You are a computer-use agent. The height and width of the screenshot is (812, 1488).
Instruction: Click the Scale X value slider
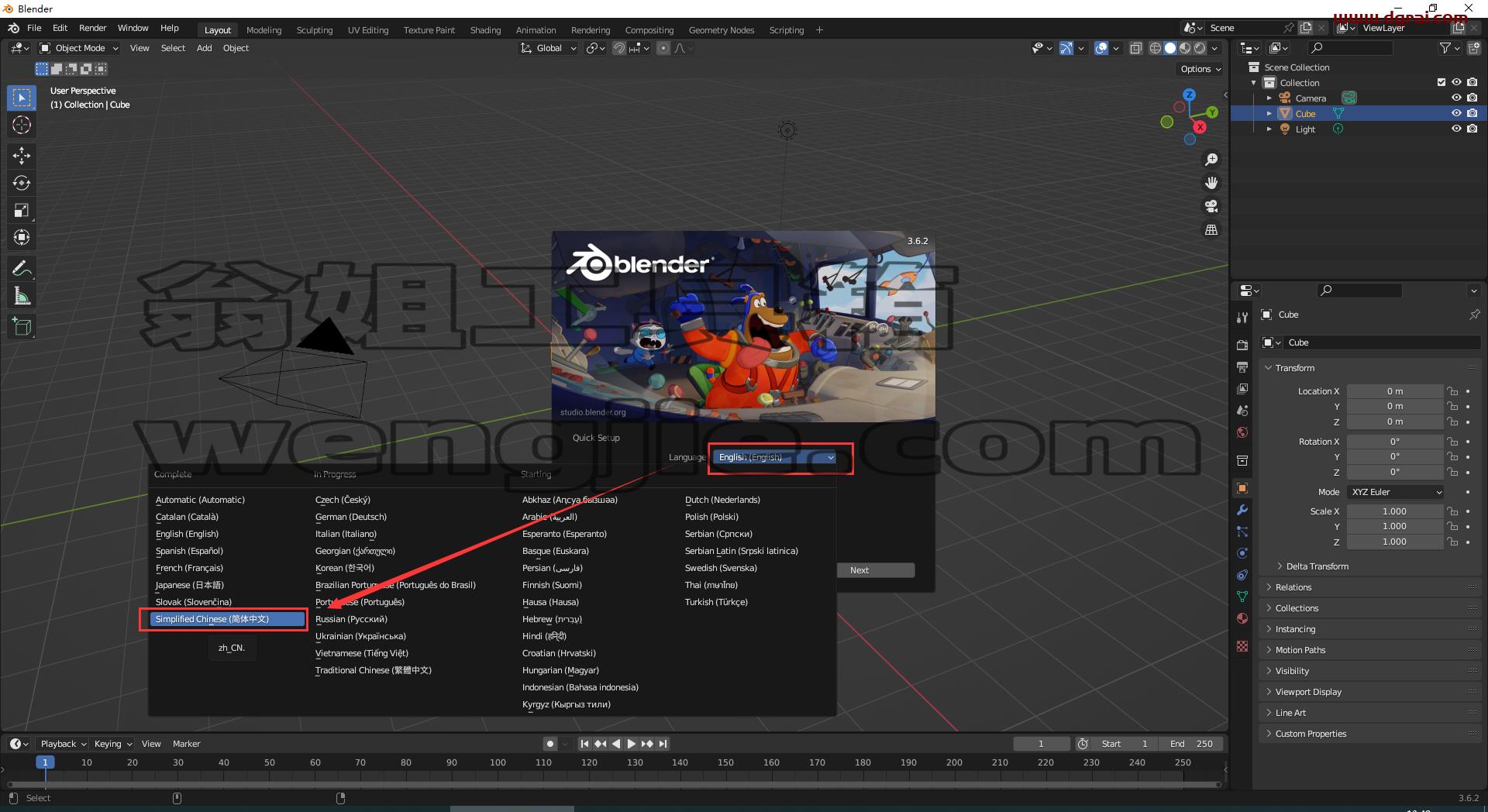pyautogui.click(x=1394, y=511)
